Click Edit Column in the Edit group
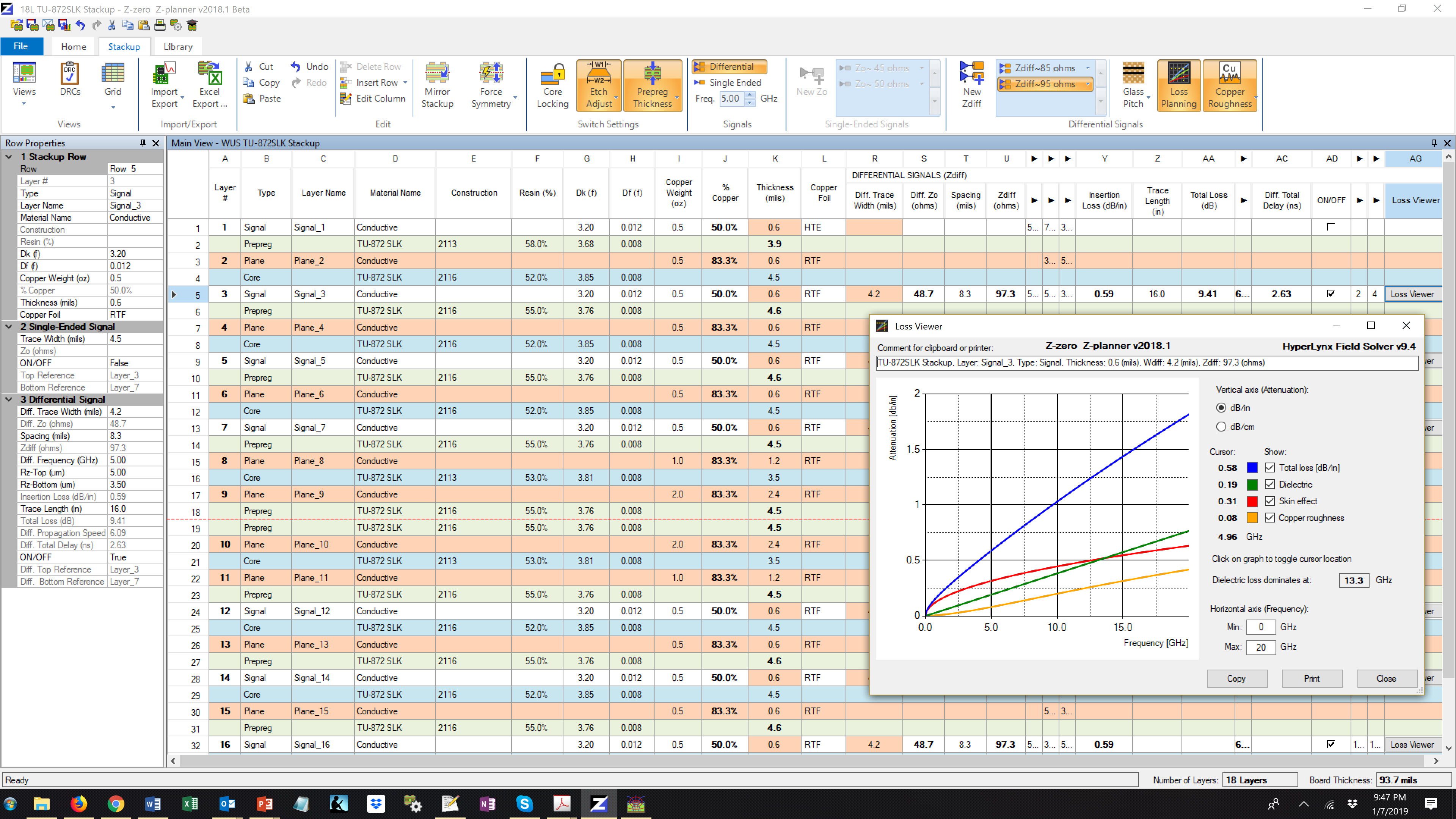 372,98
